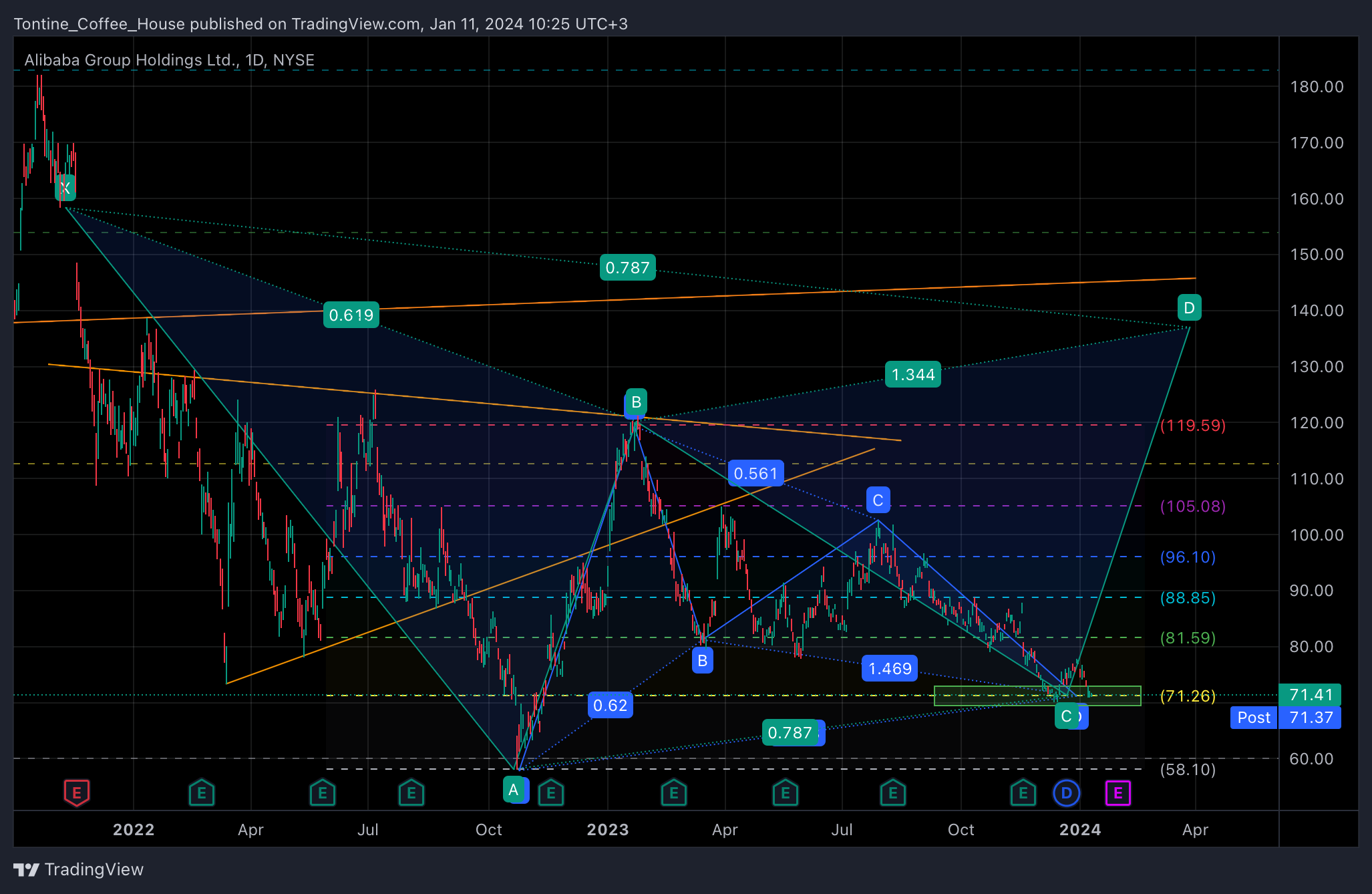This screenshot has width=1372, height=894.
Task: Click the blue D dividend marker
Action: (x=1067, y=793)
